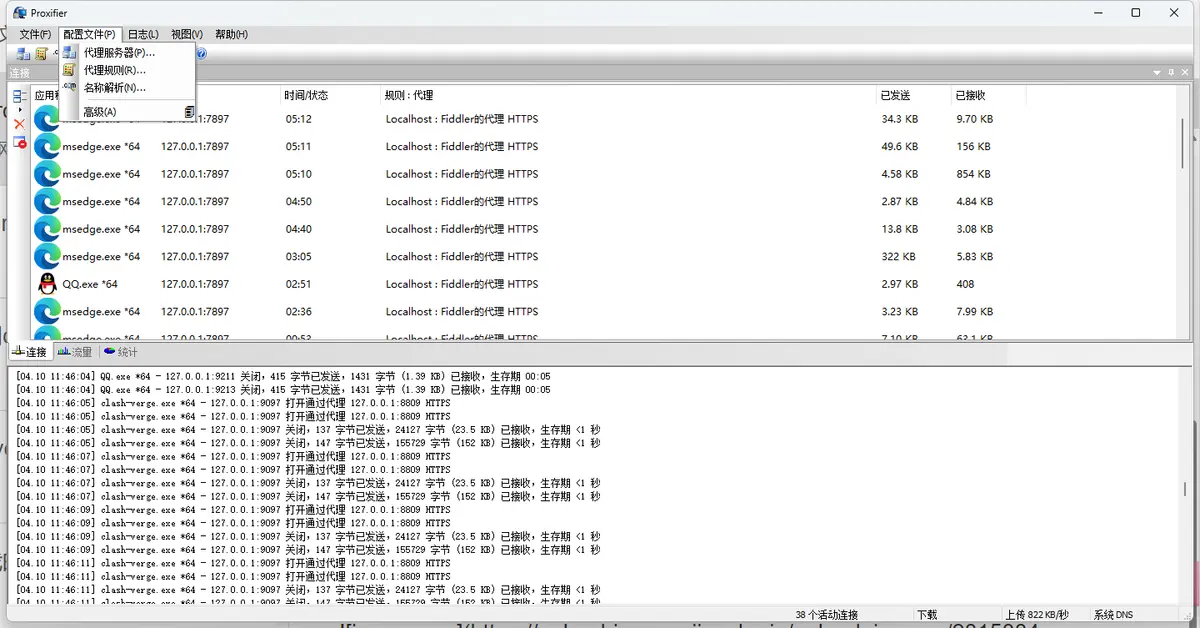1200x628 pixels.
Task: Click the log pane vertical scrollbar
Action: click(x=1185, y=487)
